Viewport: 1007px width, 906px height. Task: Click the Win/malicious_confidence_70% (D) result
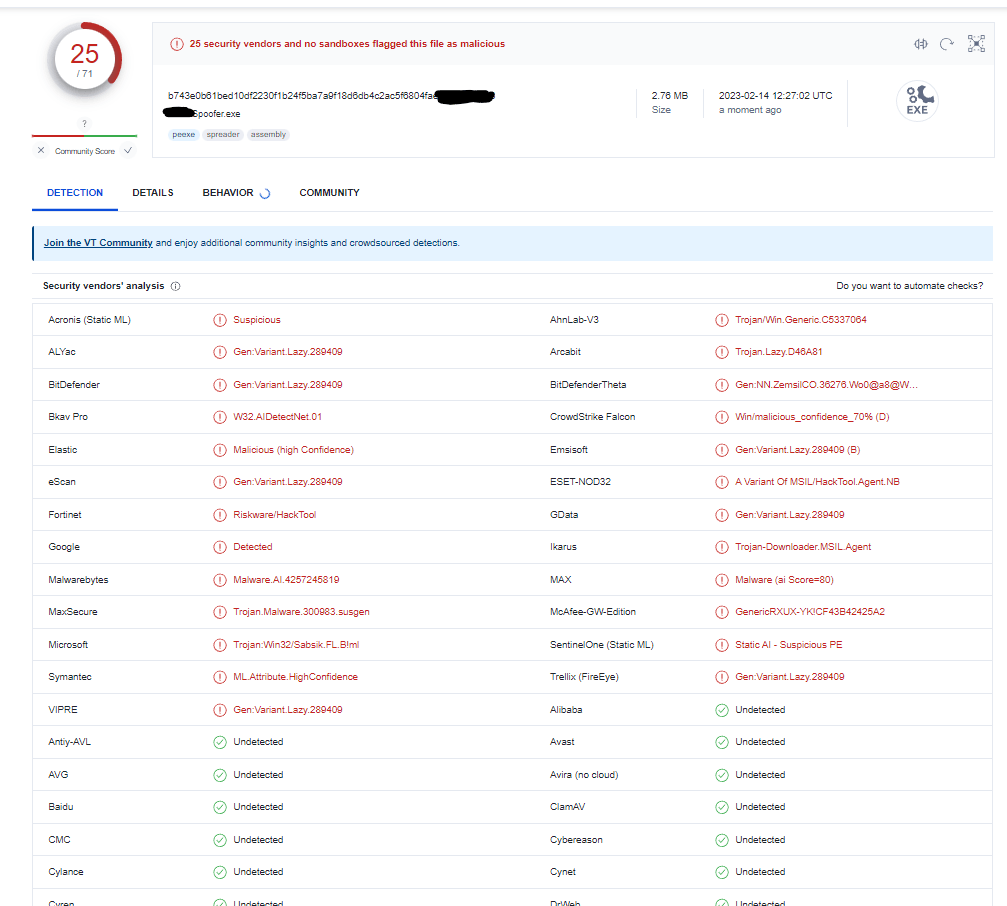(x=812, y=417)
